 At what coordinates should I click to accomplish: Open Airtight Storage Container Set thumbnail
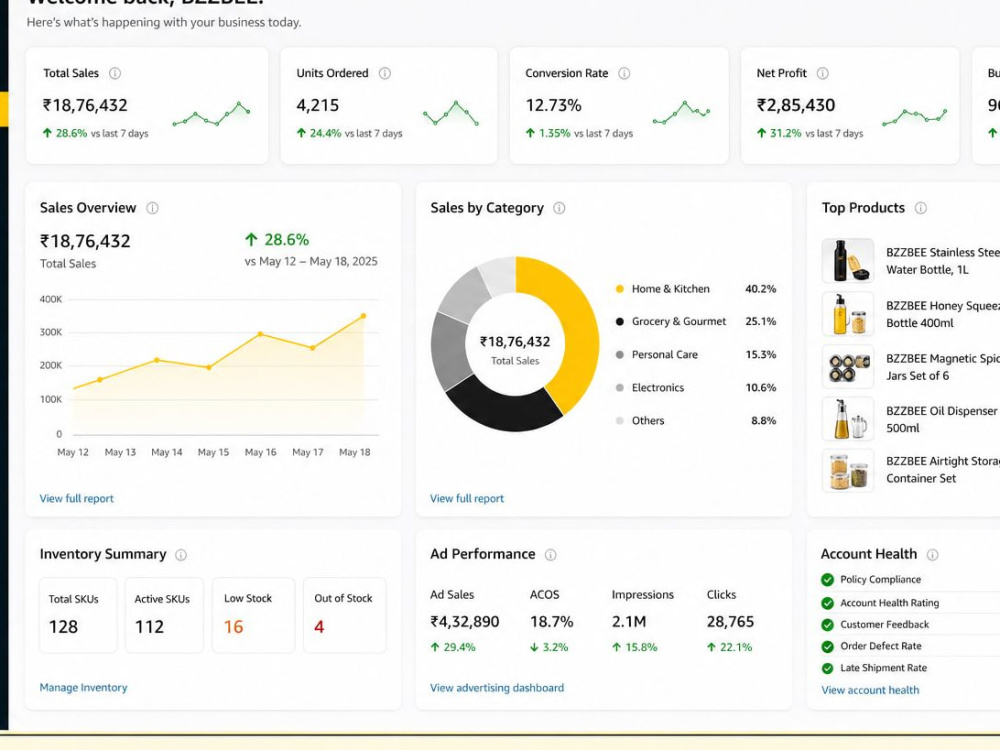[x=848, y=471]
